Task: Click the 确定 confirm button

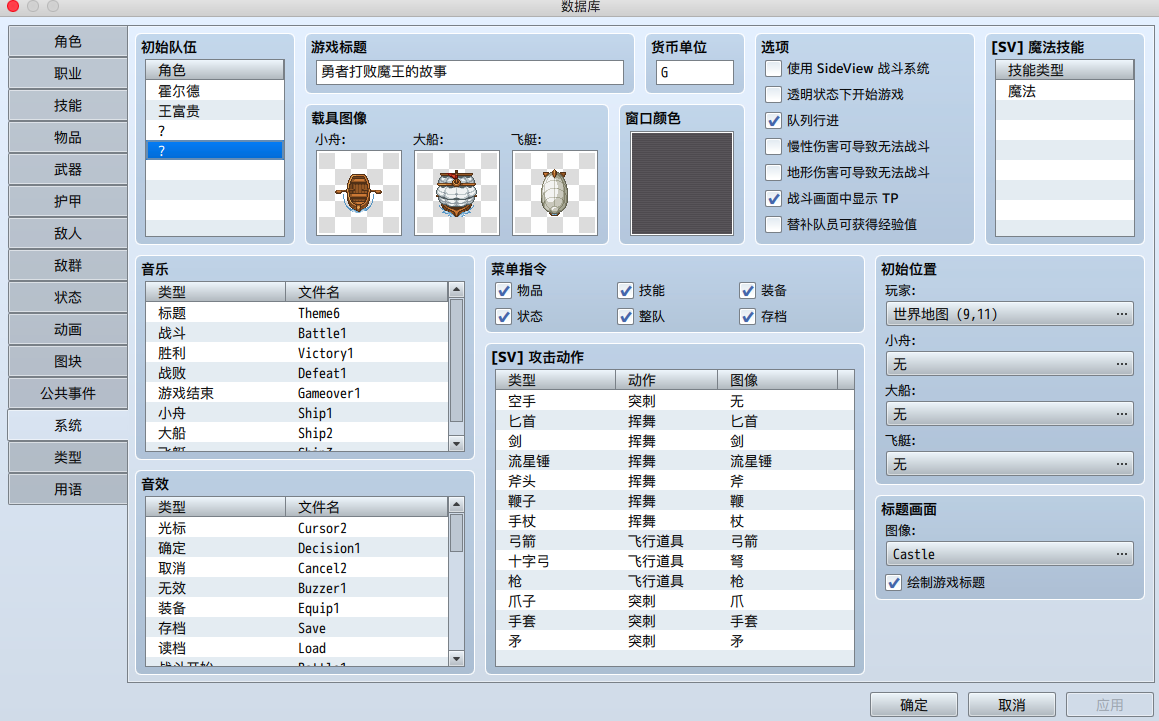Action: point(913,704)
